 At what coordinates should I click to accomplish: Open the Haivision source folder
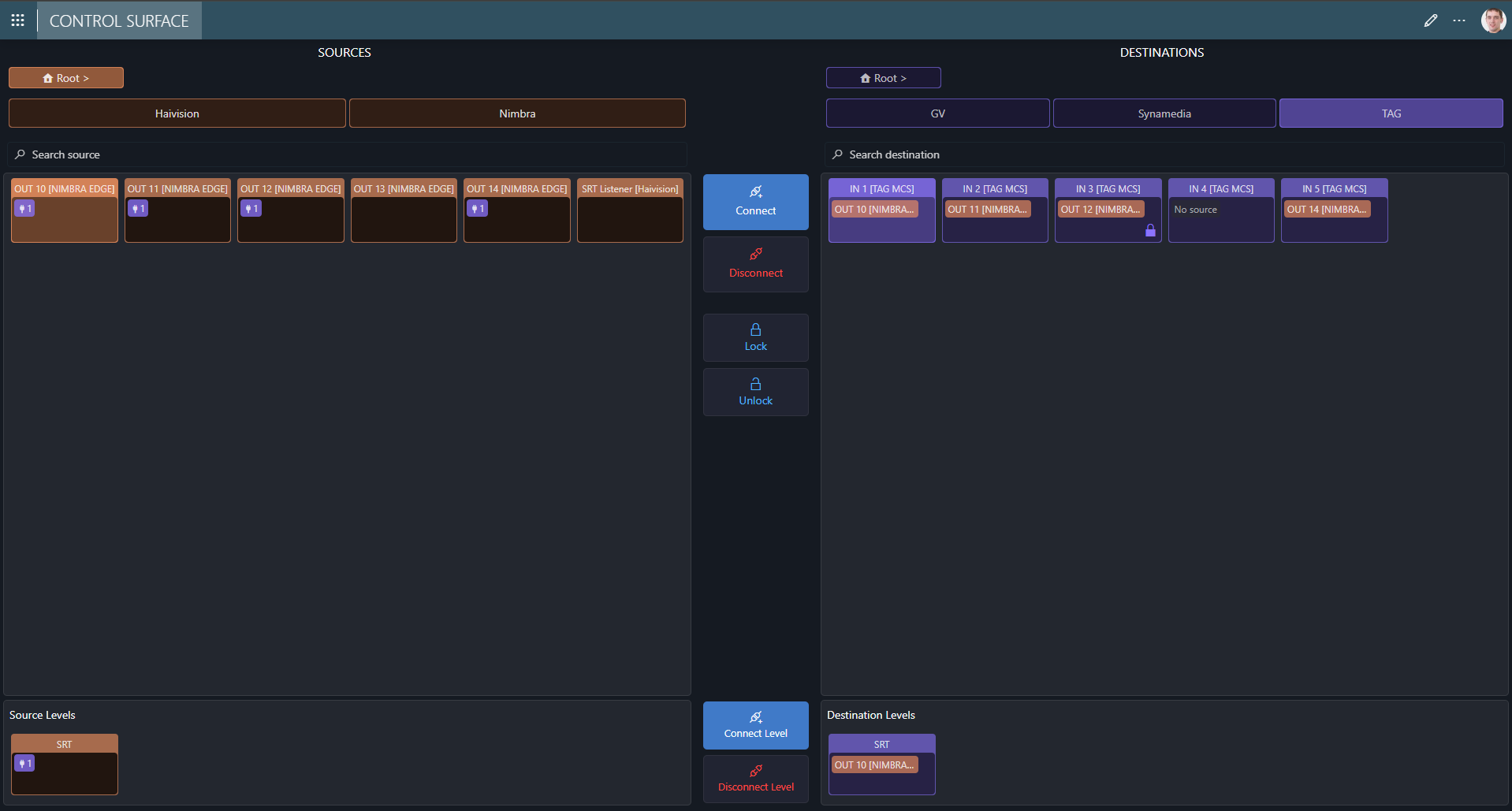pos(177,113)
